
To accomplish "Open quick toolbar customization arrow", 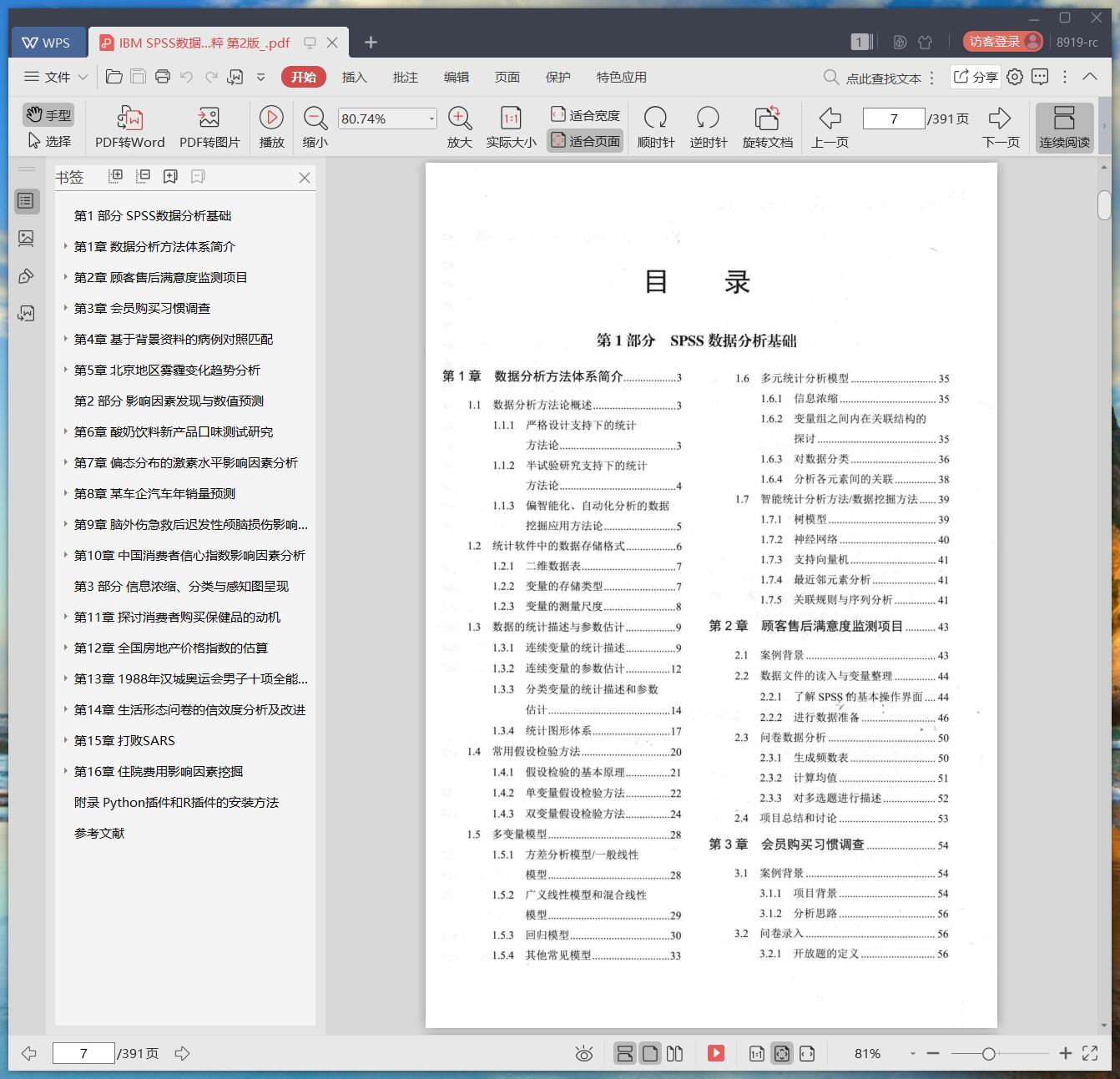I will pos(260,77).
